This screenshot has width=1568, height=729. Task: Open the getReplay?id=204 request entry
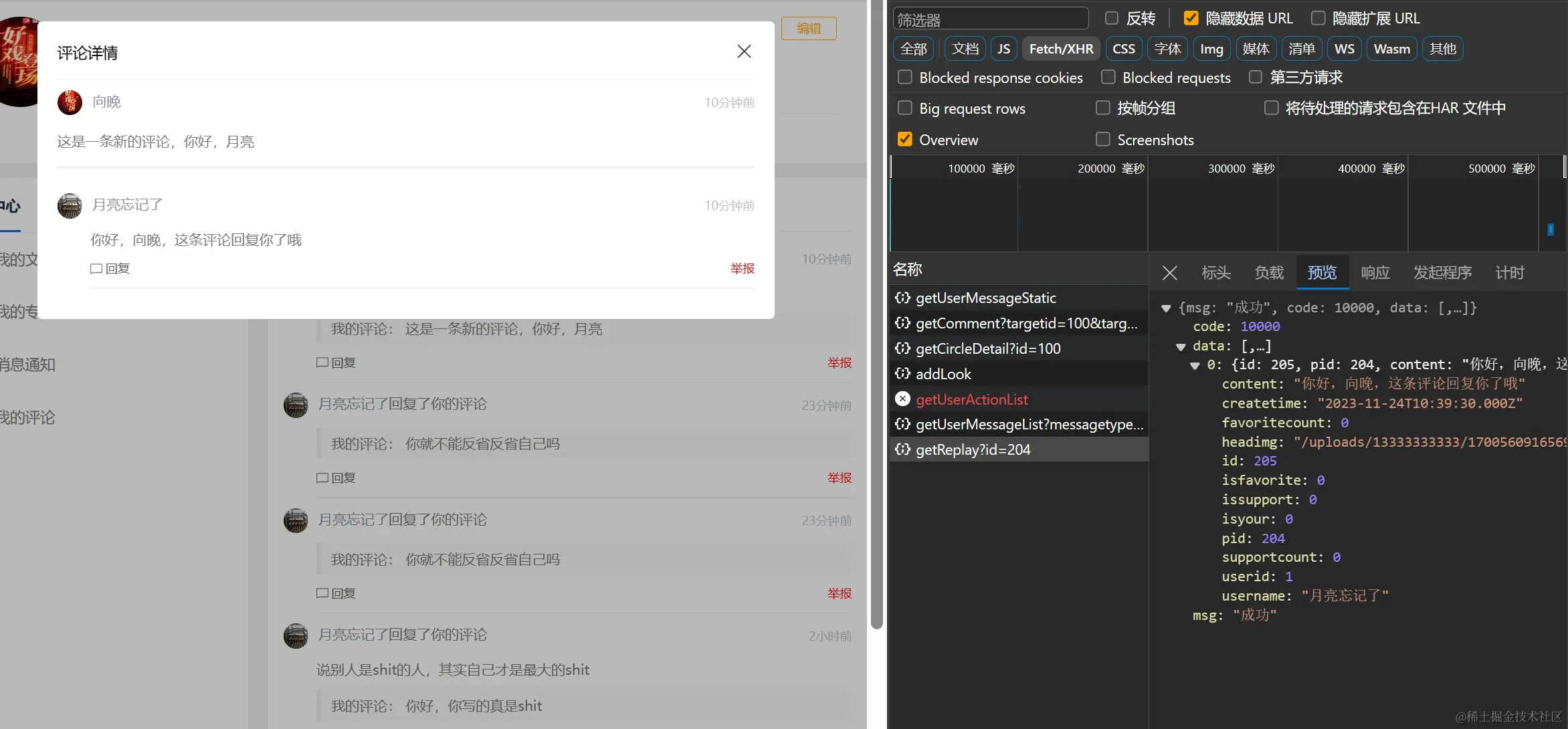(973, 450)
